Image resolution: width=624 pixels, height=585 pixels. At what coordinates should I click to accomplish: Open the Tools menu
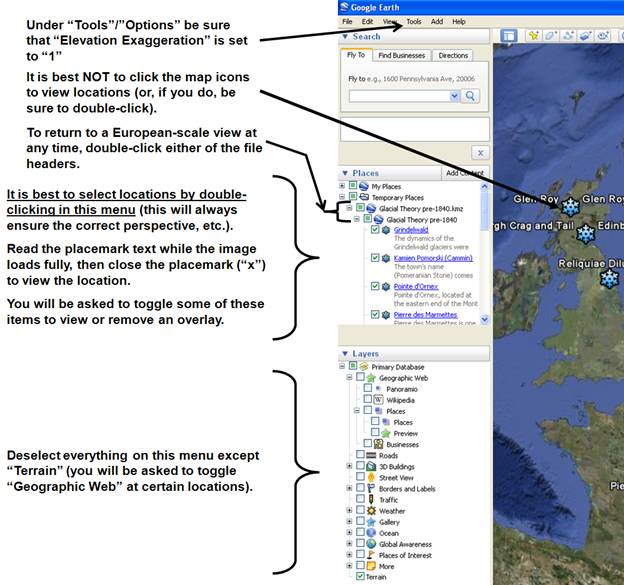(x=413, y=21)
